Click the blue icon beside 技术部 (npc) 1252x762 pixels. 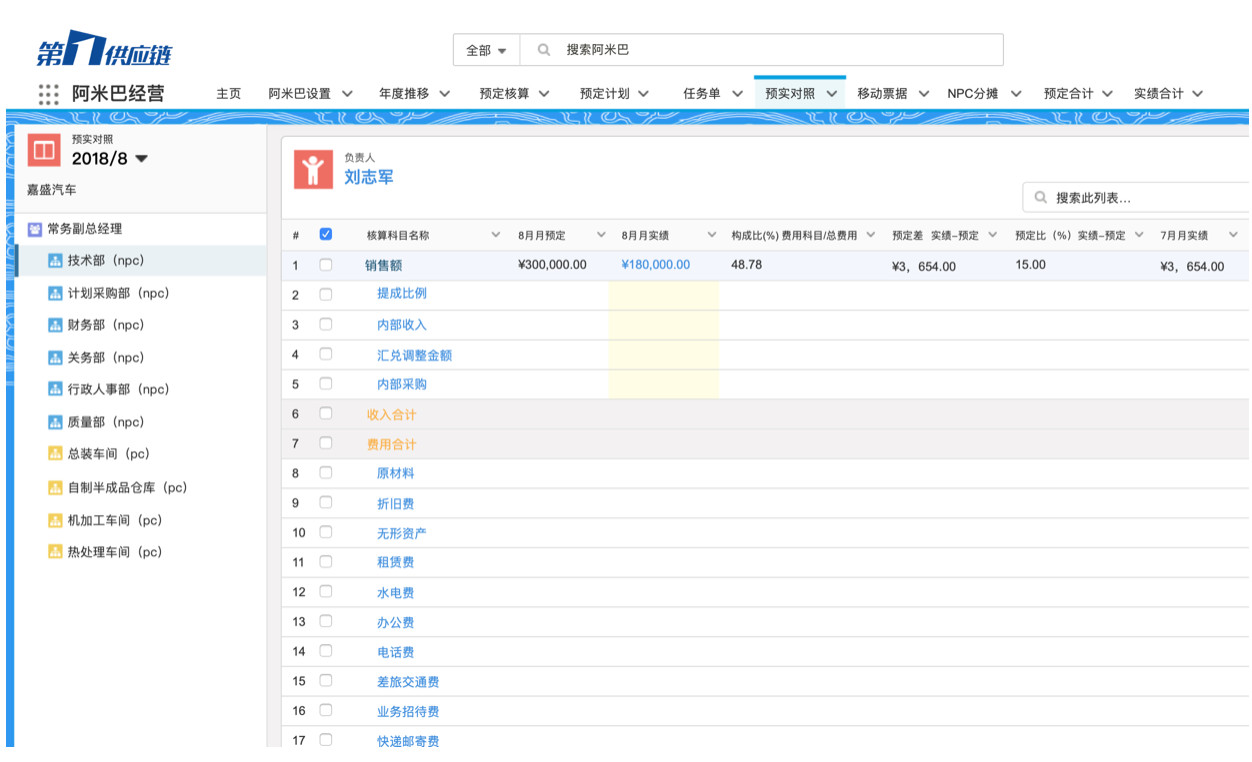tap(55, 261)
